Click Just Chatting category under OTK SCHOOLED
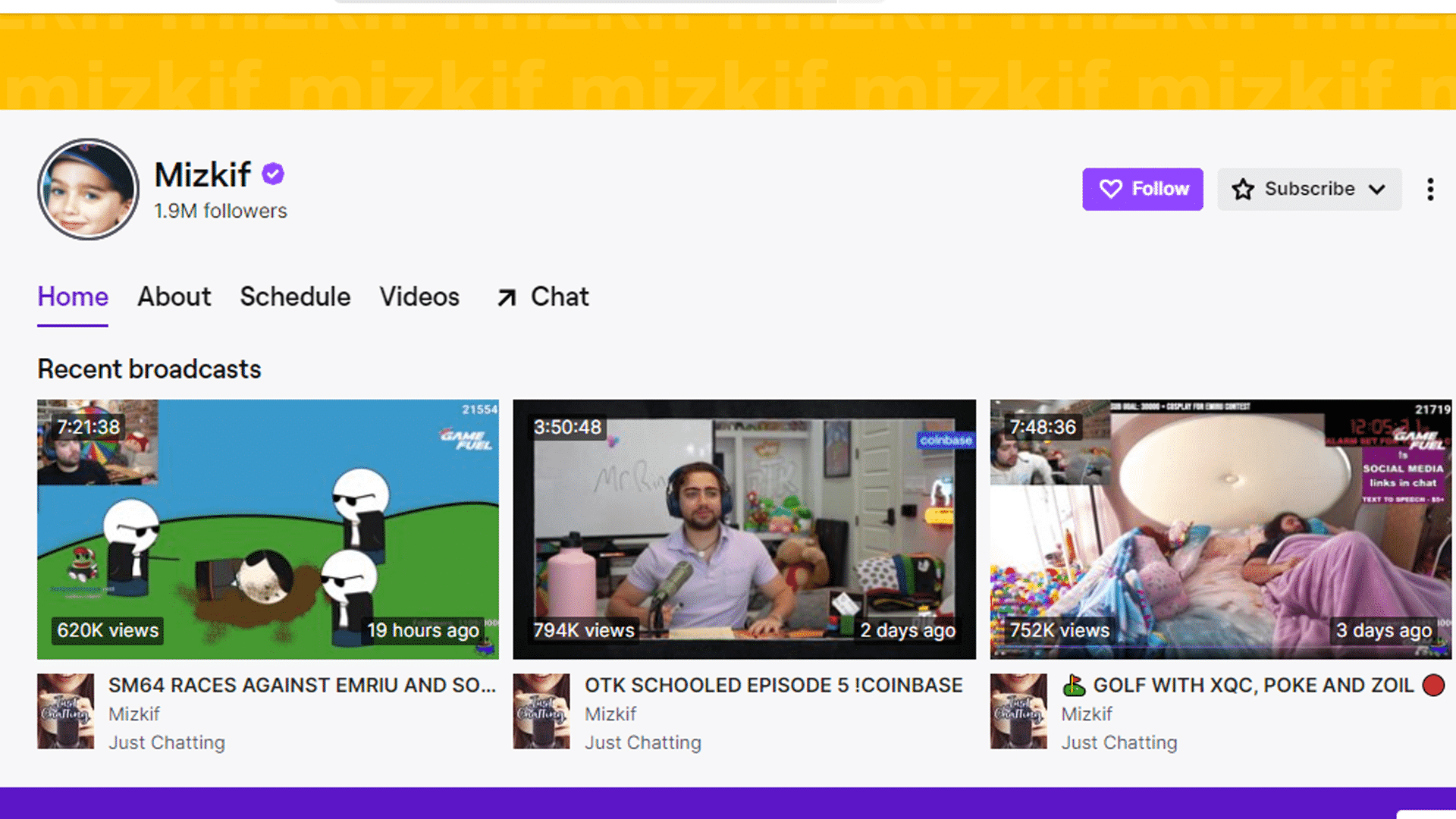The width and height of the screenshot is (1456, 819). 643,742
